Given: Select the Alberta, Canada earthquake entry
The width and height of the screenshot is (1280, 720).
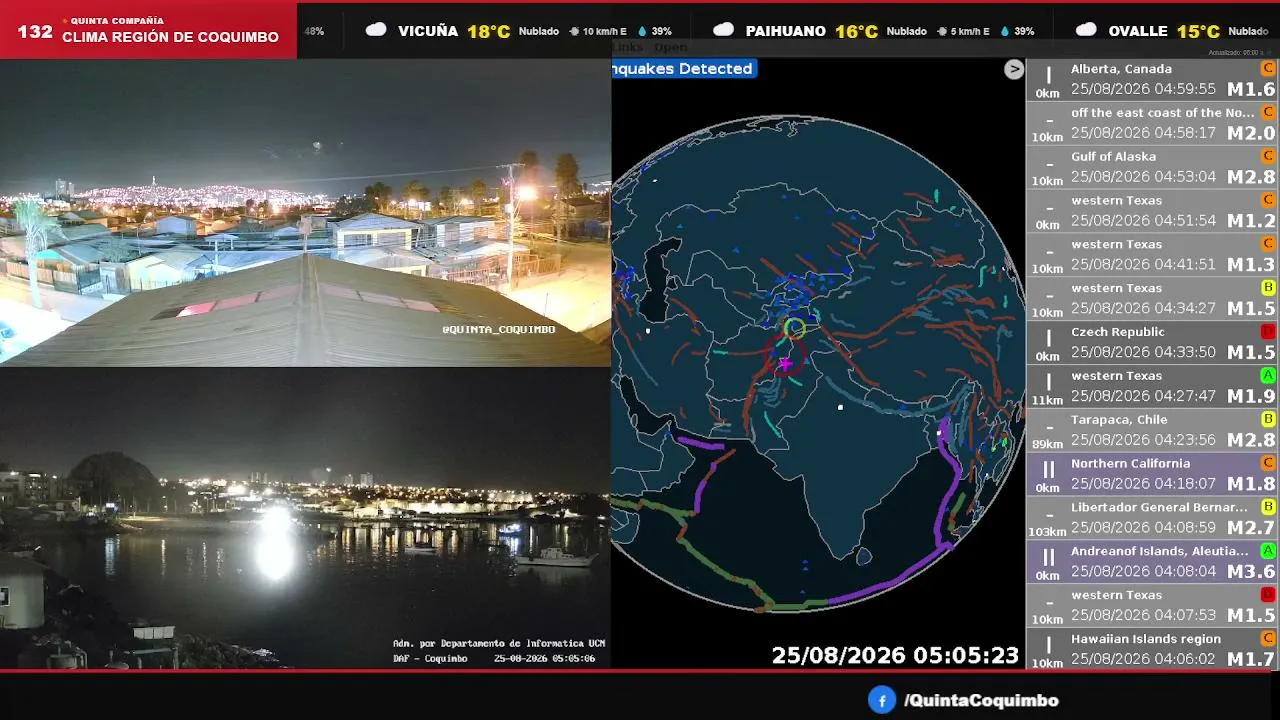Looking at the screenshot, I should coord(1153,80).
